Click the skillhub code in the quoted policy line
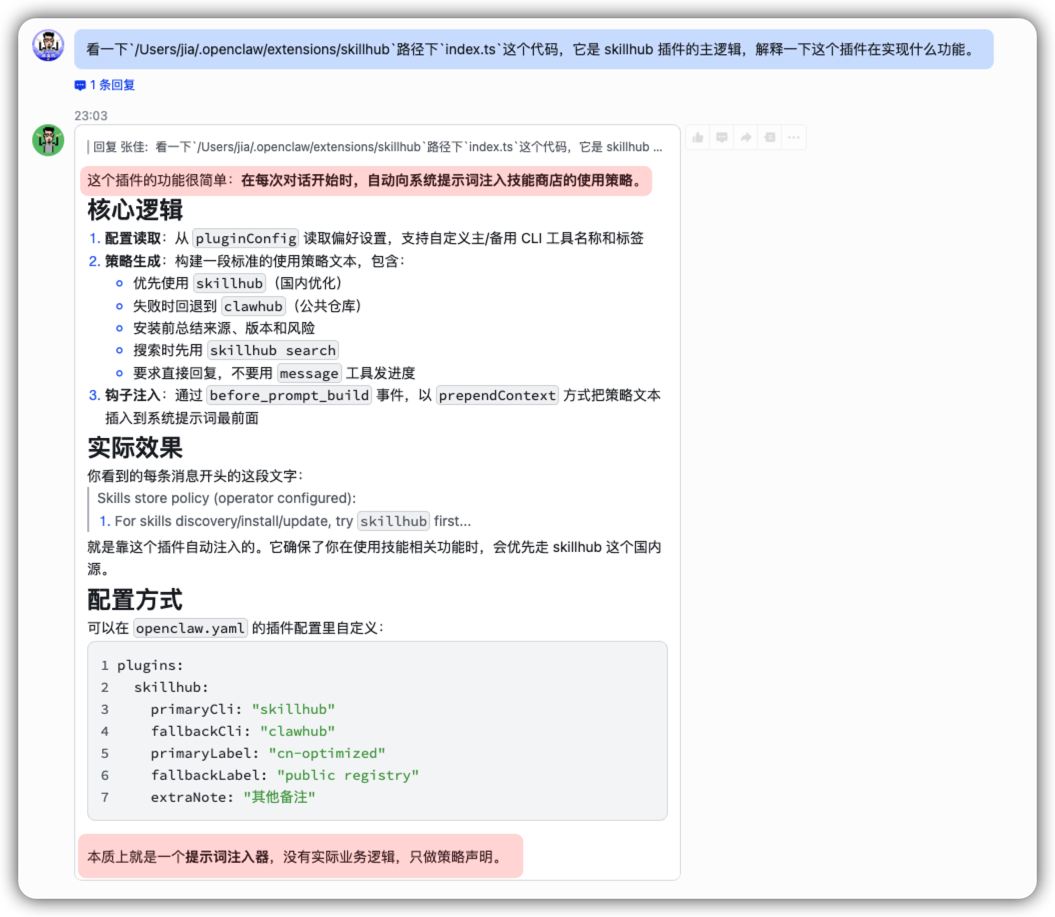1055x917 pixels. [x=394, y=521]
